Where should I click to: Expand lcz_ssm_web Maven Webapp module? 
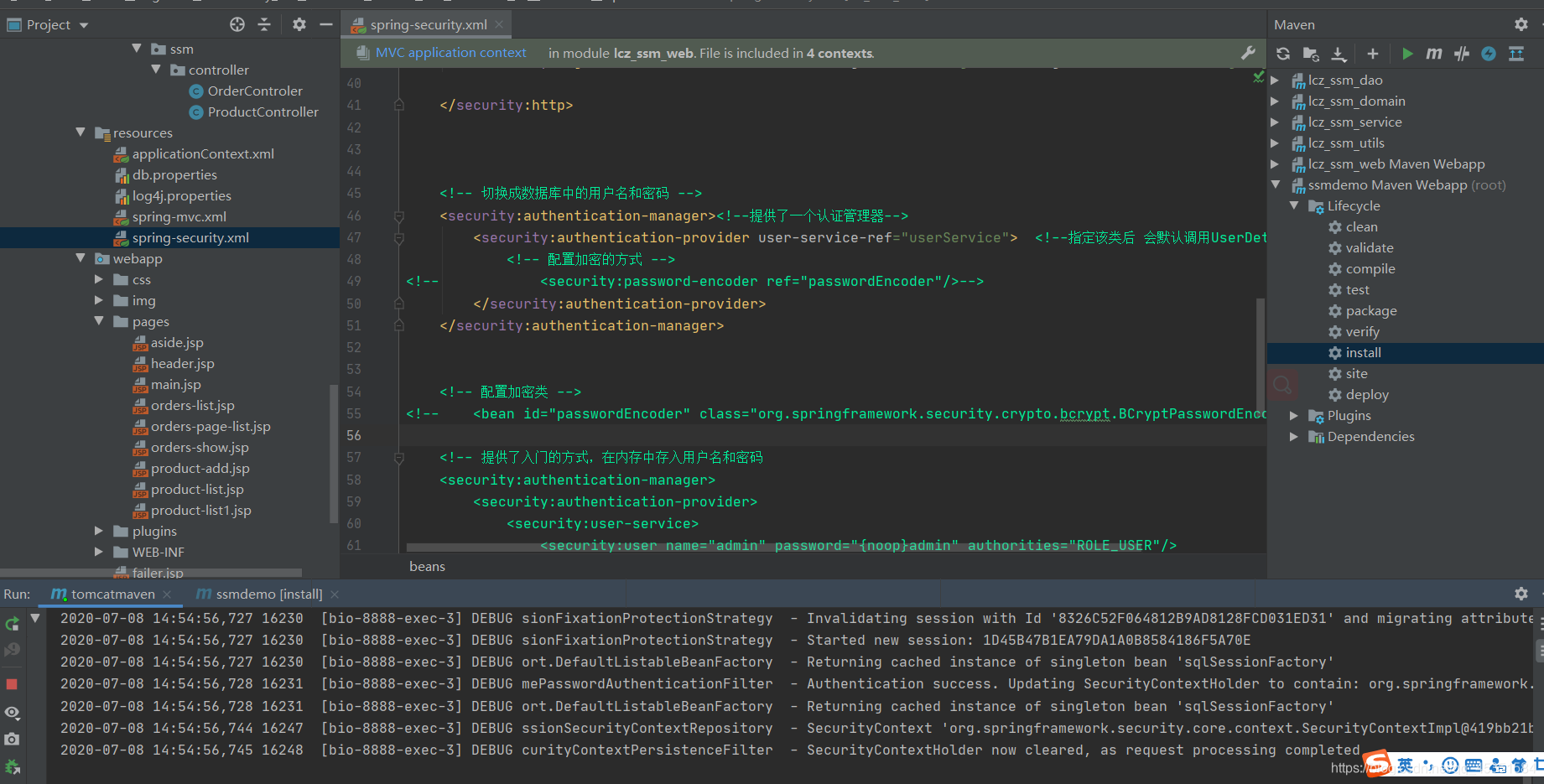(x=1275, y=164)
